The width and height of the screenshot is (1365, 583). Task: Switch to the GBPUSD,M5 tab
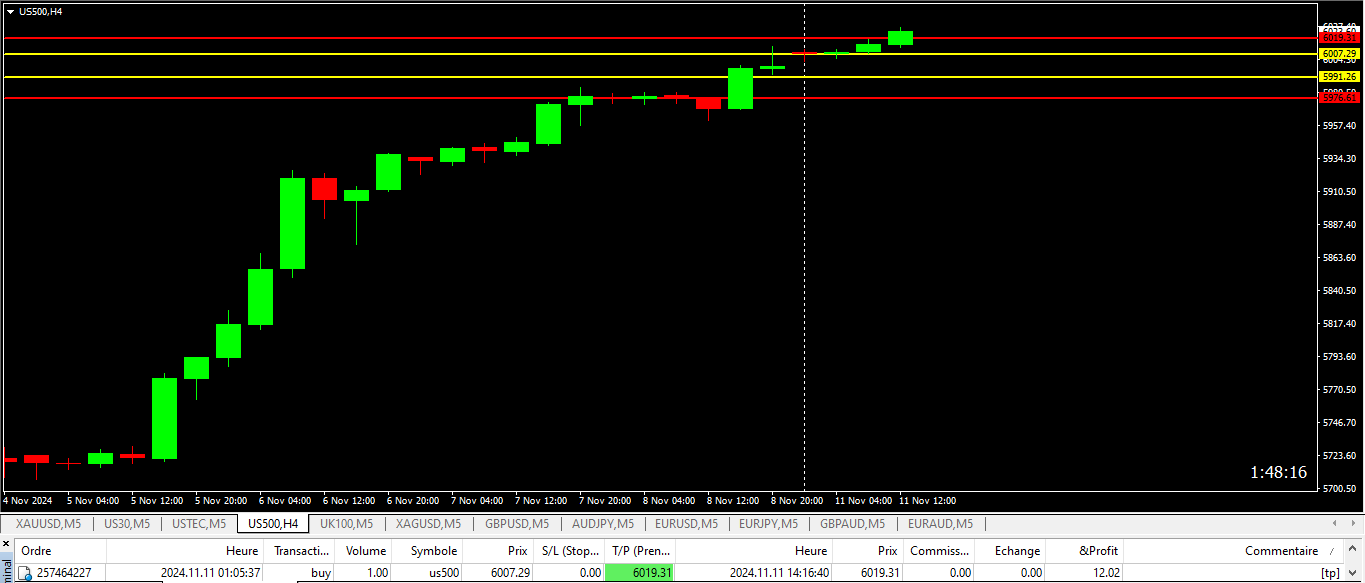coord(517,523)
